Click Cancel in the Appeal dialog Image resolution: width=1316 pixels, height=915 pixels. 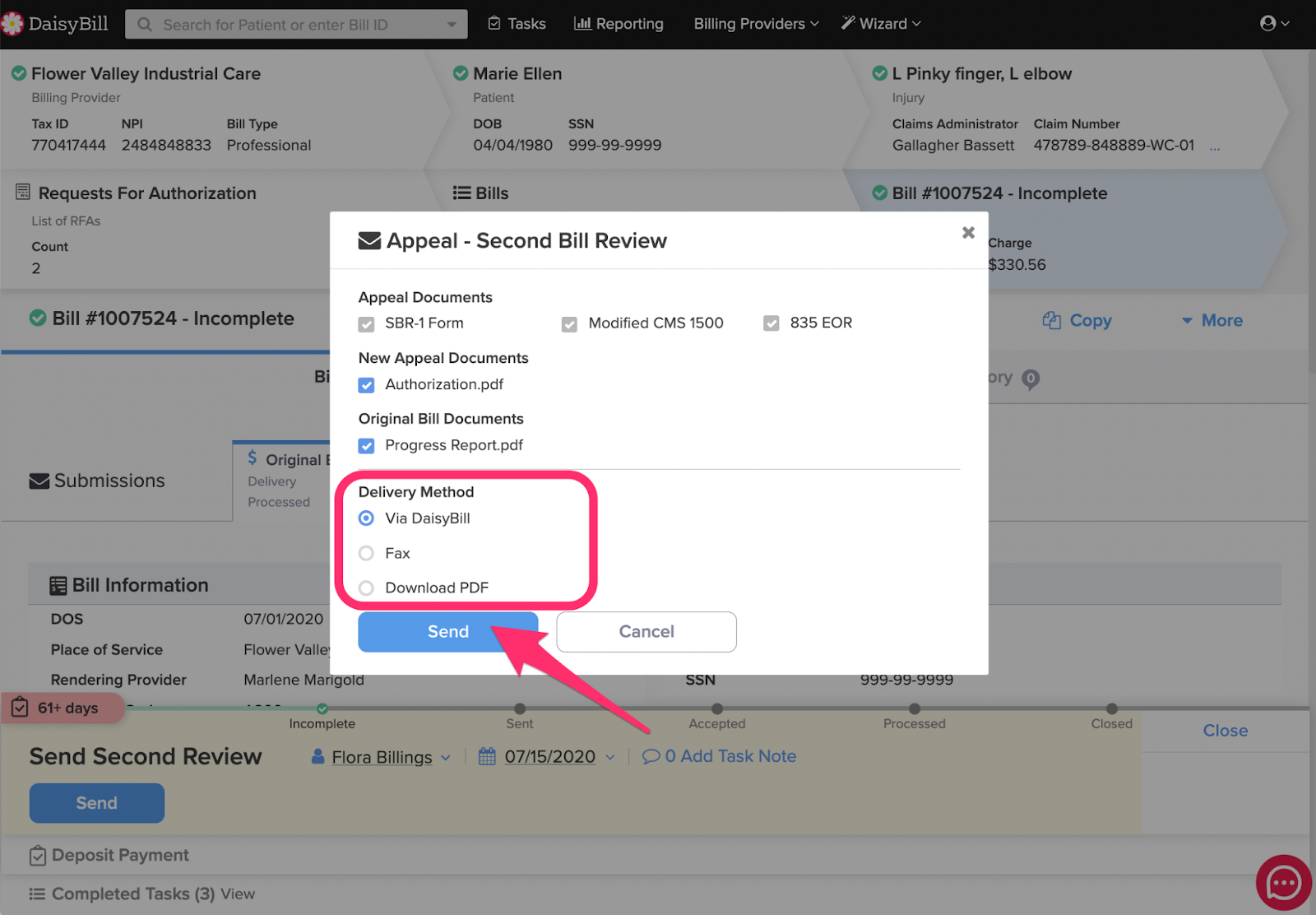646,632
